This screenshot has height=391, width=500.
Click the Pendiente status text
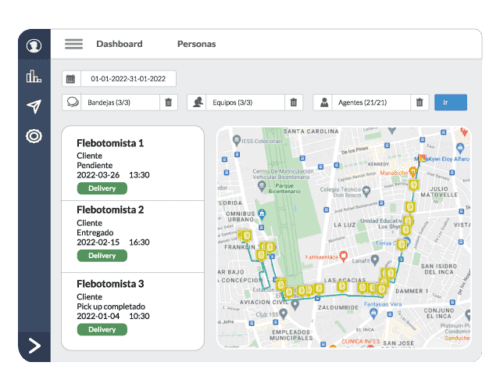click(x=95, y=165)
